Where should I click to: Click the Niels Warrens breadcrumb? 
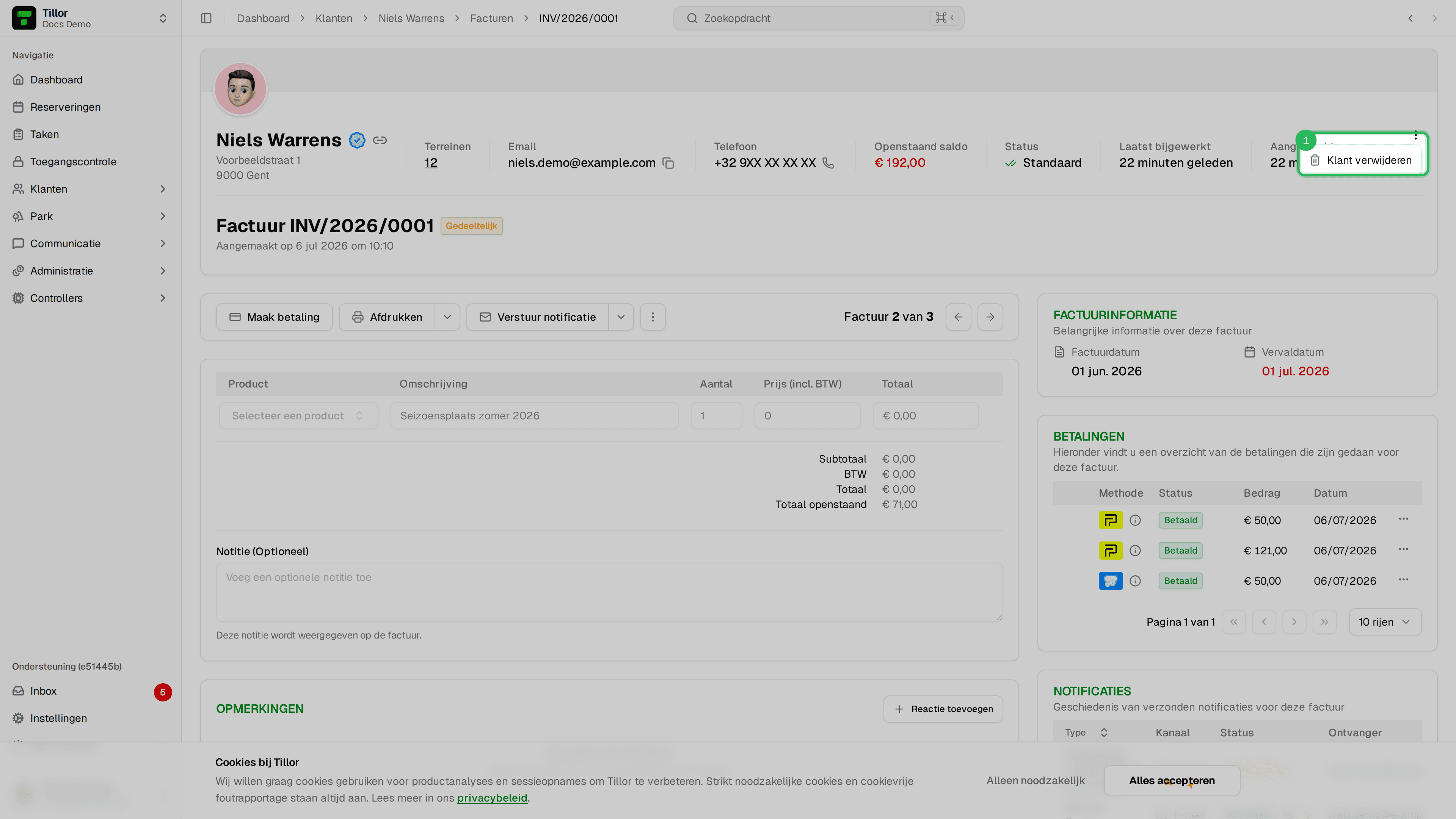411,18
